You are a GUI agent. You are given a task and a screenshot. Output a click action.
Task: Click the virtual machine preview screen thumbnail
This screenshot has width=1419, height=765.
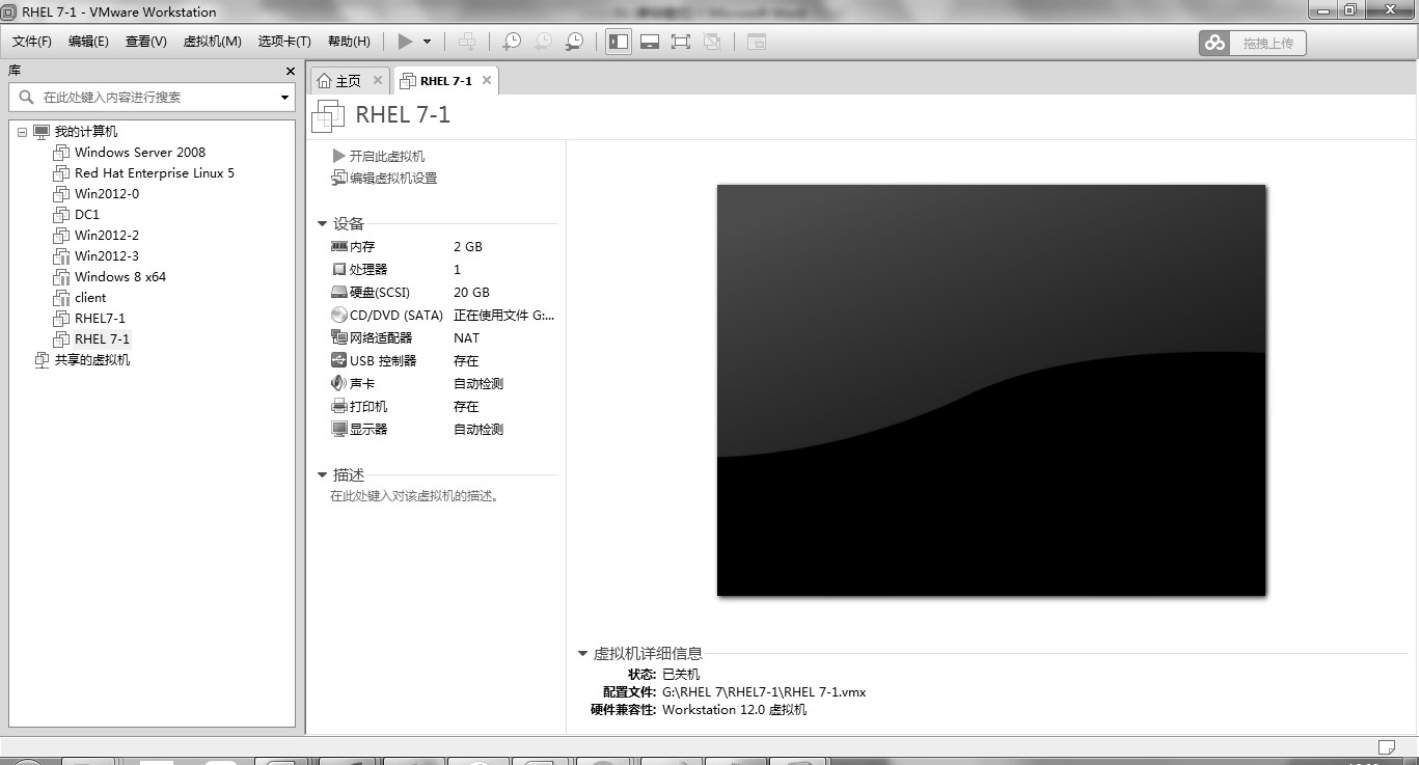(991, 390)
